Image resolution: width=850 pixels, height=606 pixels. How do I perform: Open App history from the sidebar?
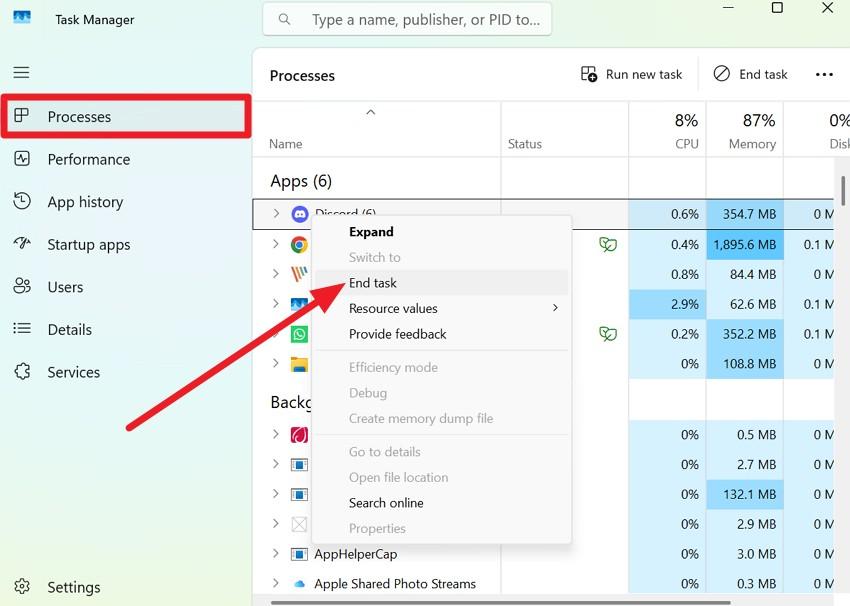pyautogui.click(x=85, y=202)
